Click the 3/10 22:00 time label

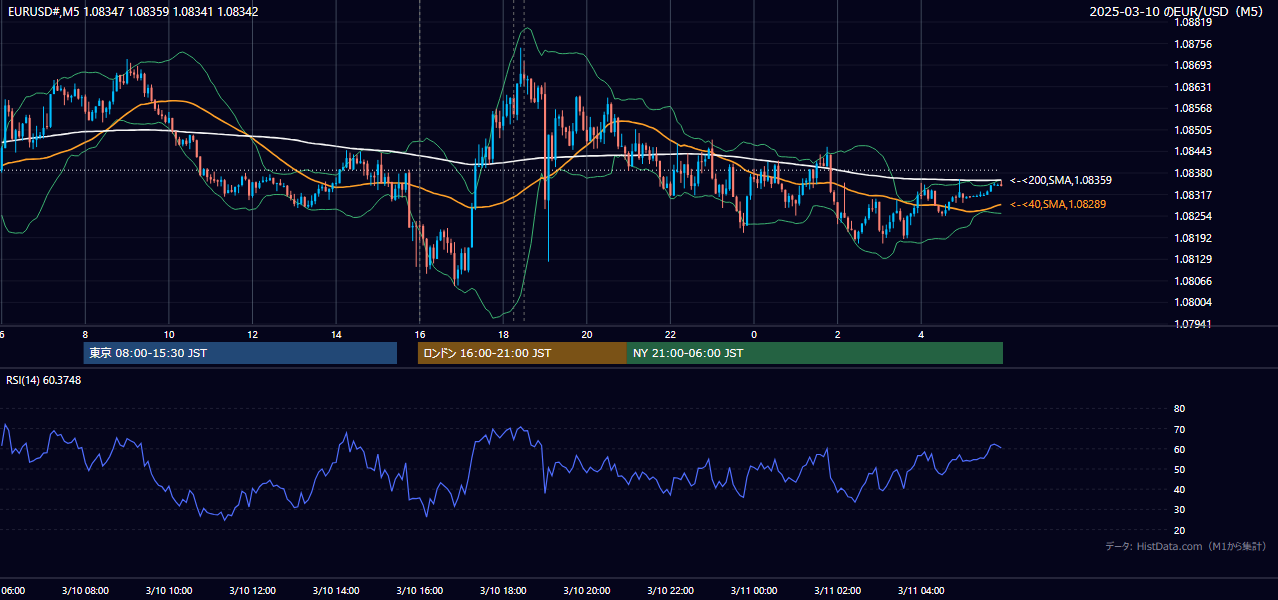point(670,591)
